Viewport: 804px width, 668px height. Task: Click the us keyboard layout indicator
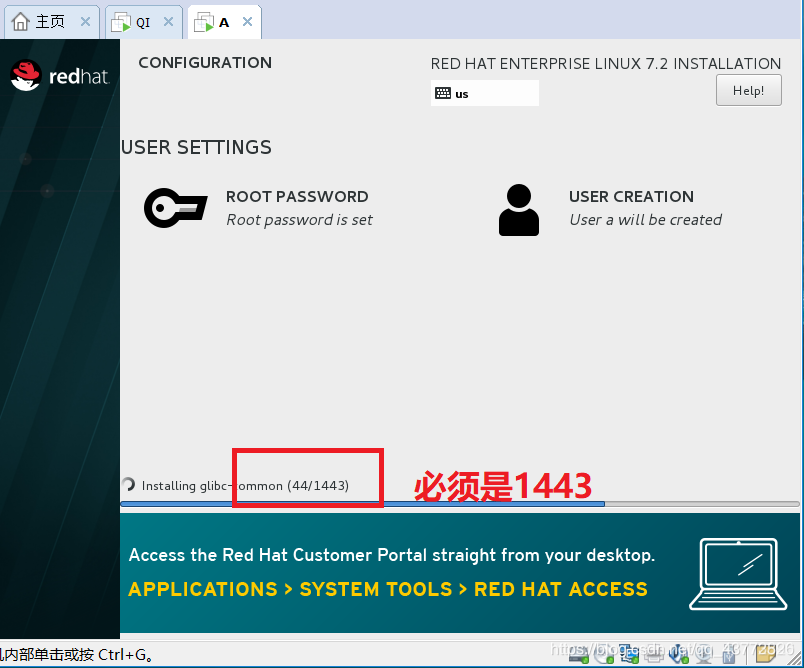[485, 93]
